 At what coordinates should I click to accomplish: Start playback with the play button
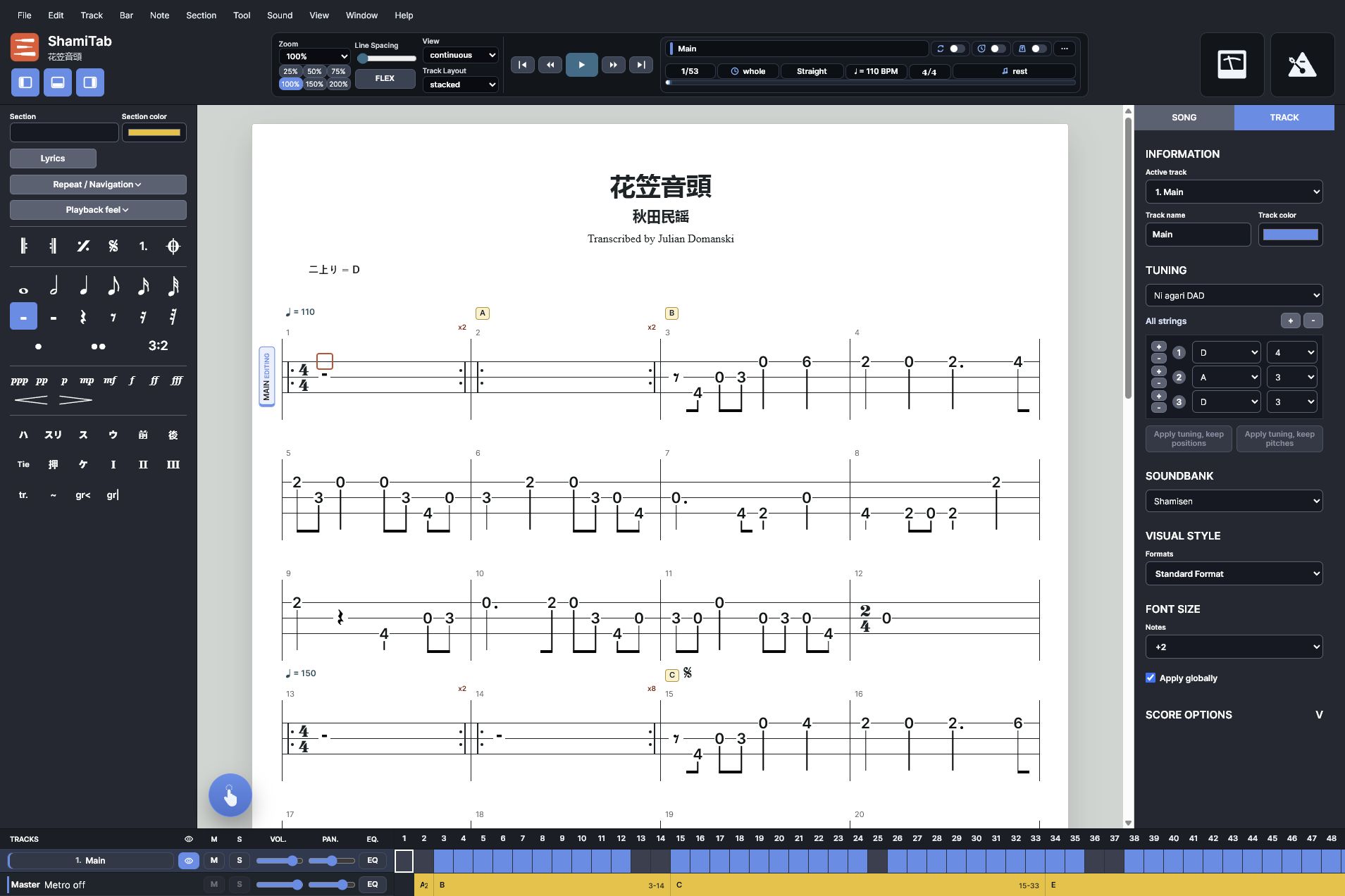[581, 65]
